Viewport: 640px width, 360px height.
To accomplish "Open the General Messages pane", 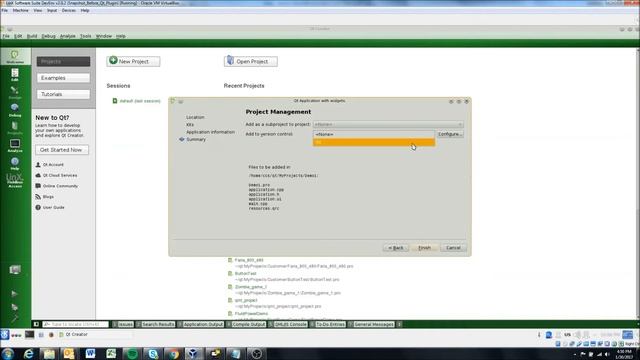I will coord(371,324).
